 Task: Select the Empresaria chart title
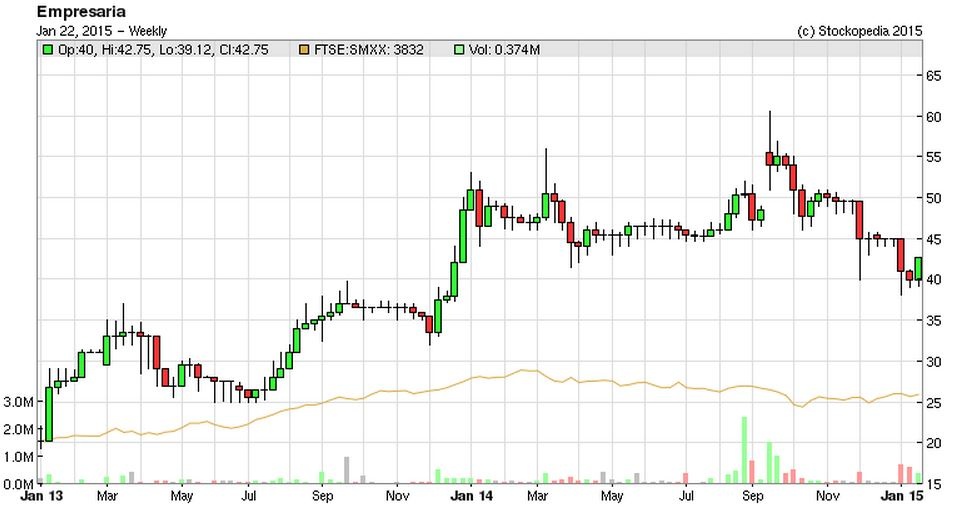pos(82,12)
